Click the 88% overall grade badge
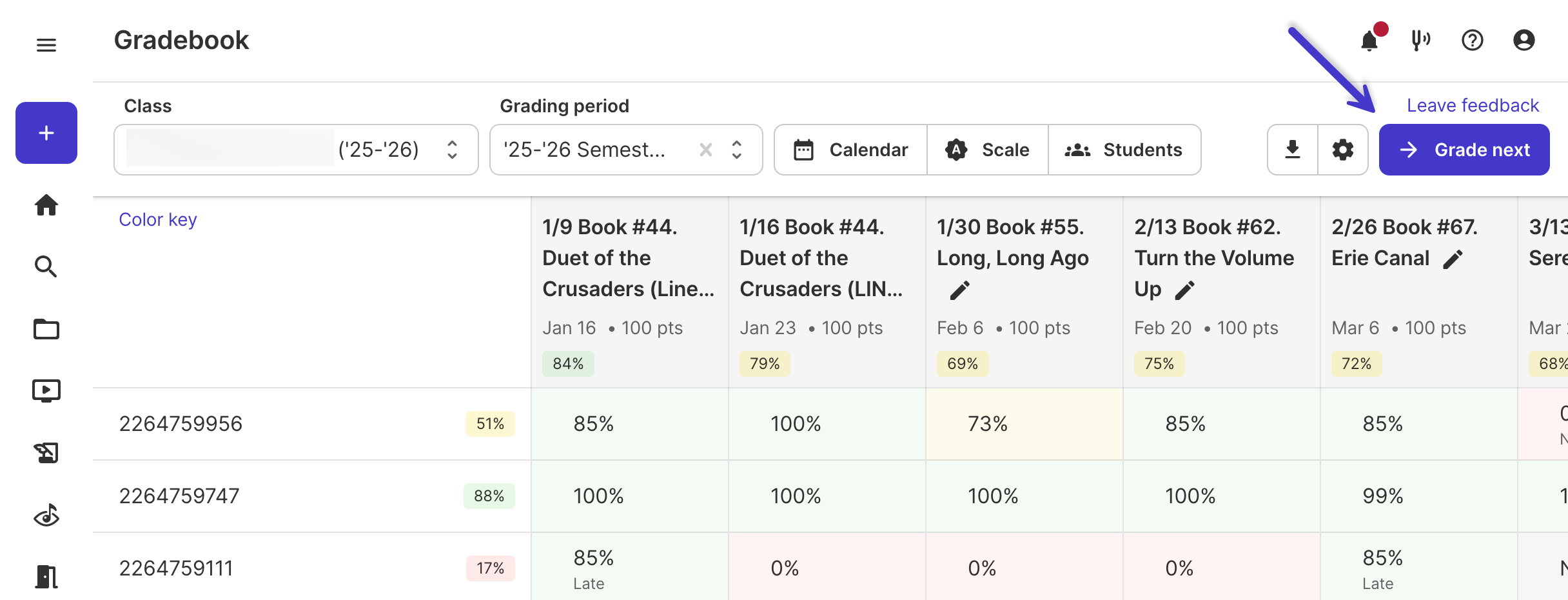This screenshot has height=600, width=1568. (x=489, y=496)
